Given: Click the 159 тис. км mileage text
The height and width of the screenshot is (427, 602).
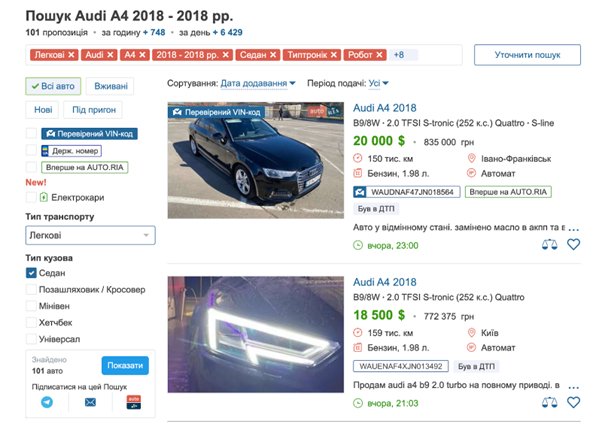Looking at the screenshot, I should (390, 333).
